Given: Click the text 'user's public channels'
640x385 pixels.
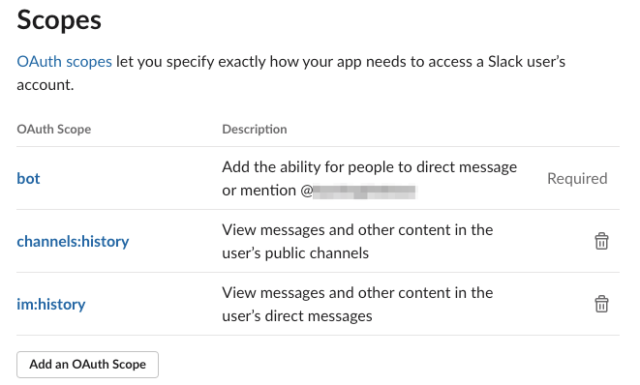Looking at the screenshot, I should [295, 253].
